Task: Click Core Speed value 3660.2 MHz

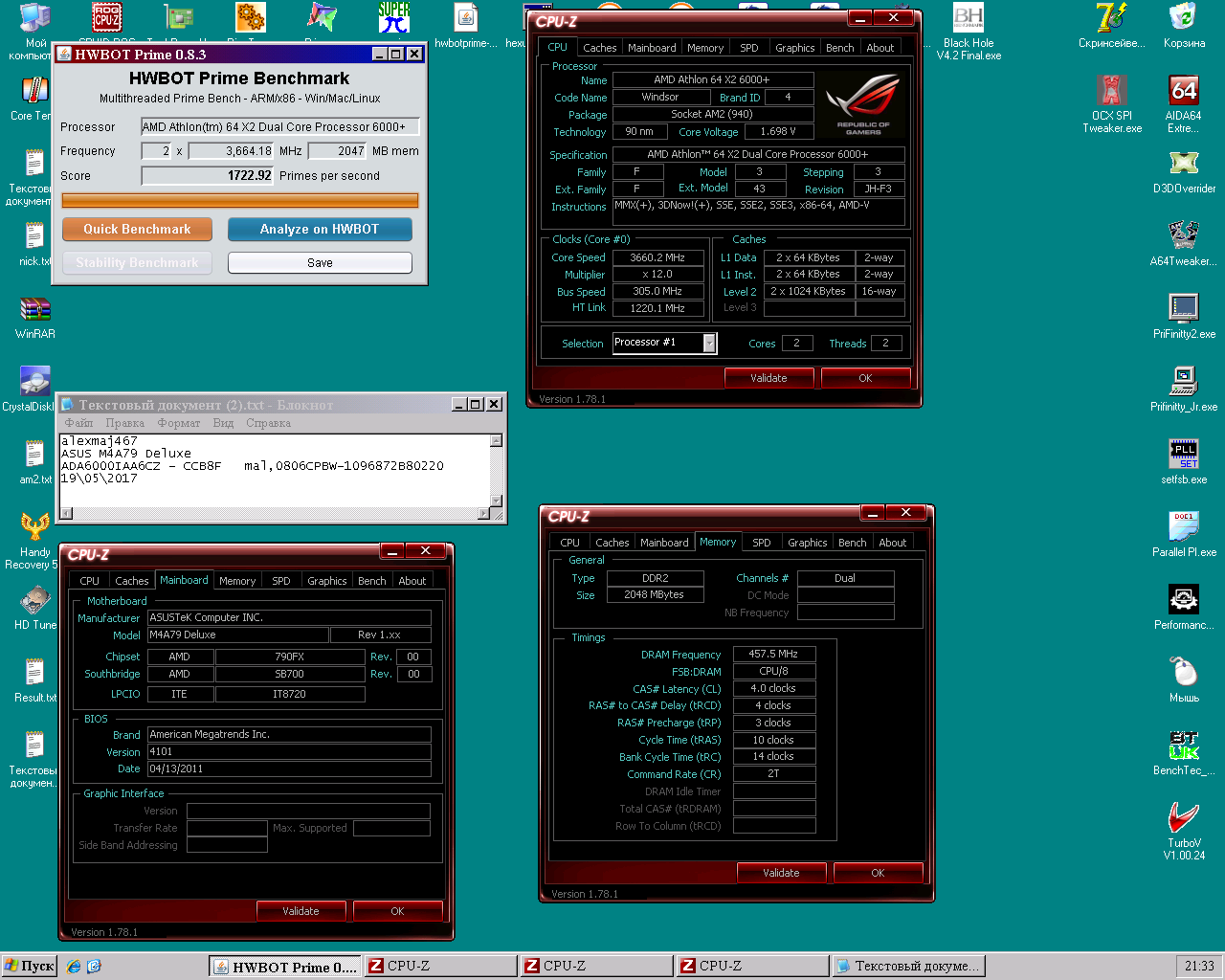Action: click(x=657, y=257)
